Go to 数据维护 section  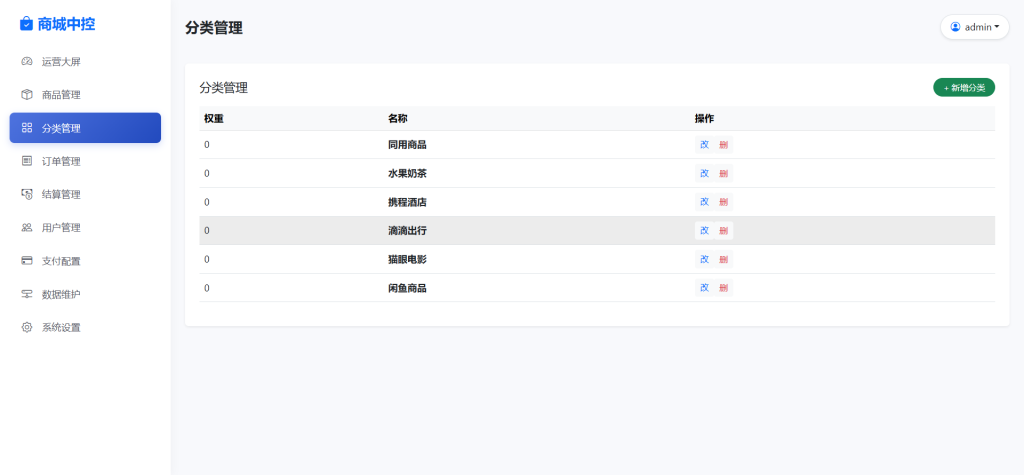point(85,294)
